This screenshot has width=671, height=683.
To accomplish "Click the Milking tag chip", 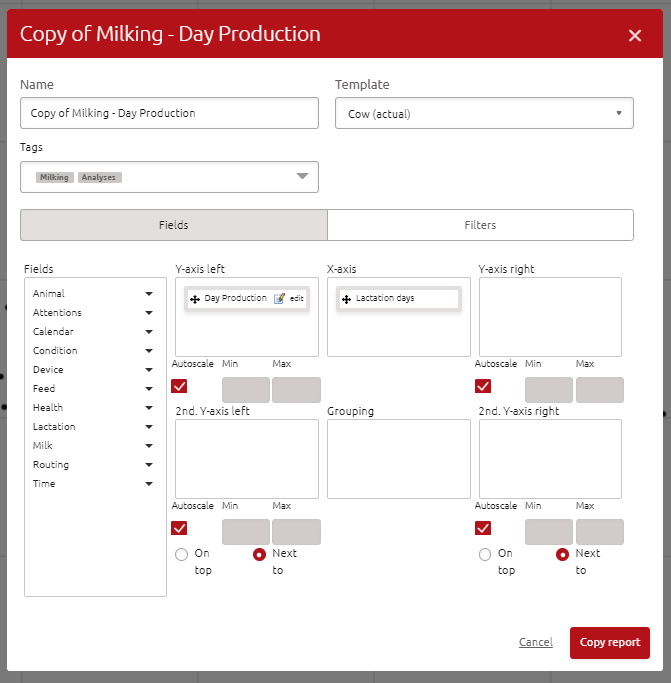I will [x=54, y=177].
